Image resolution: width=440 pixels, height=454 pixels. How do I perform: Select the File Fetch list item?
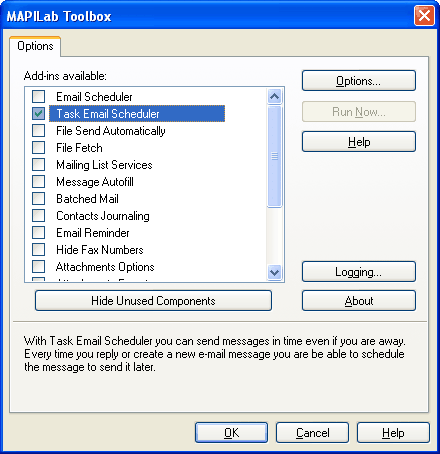point(79,148)
